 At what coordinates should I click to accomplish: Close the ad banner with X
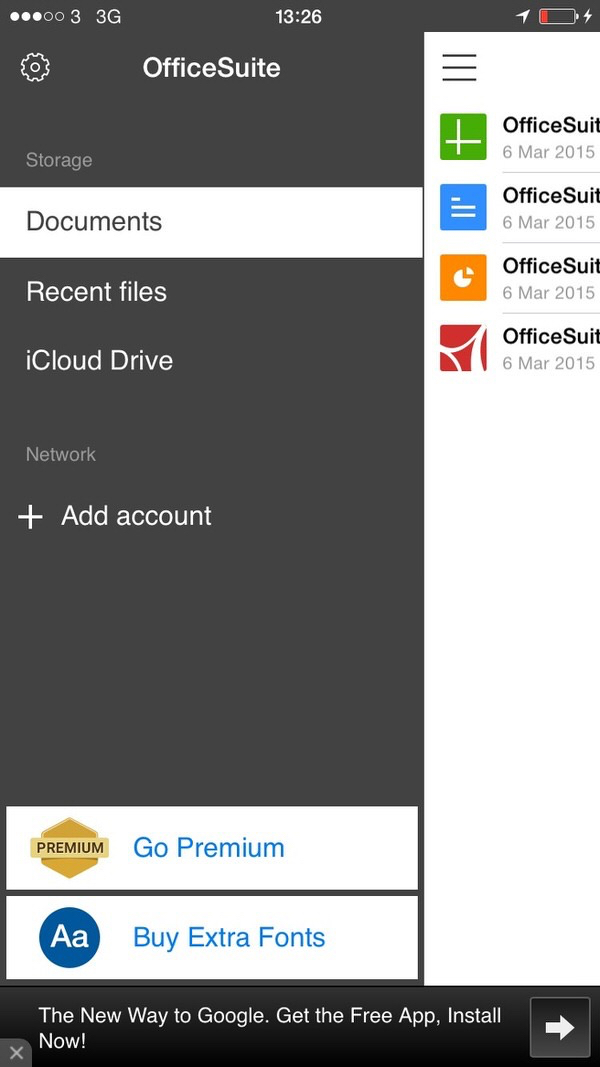[16, 1053]
